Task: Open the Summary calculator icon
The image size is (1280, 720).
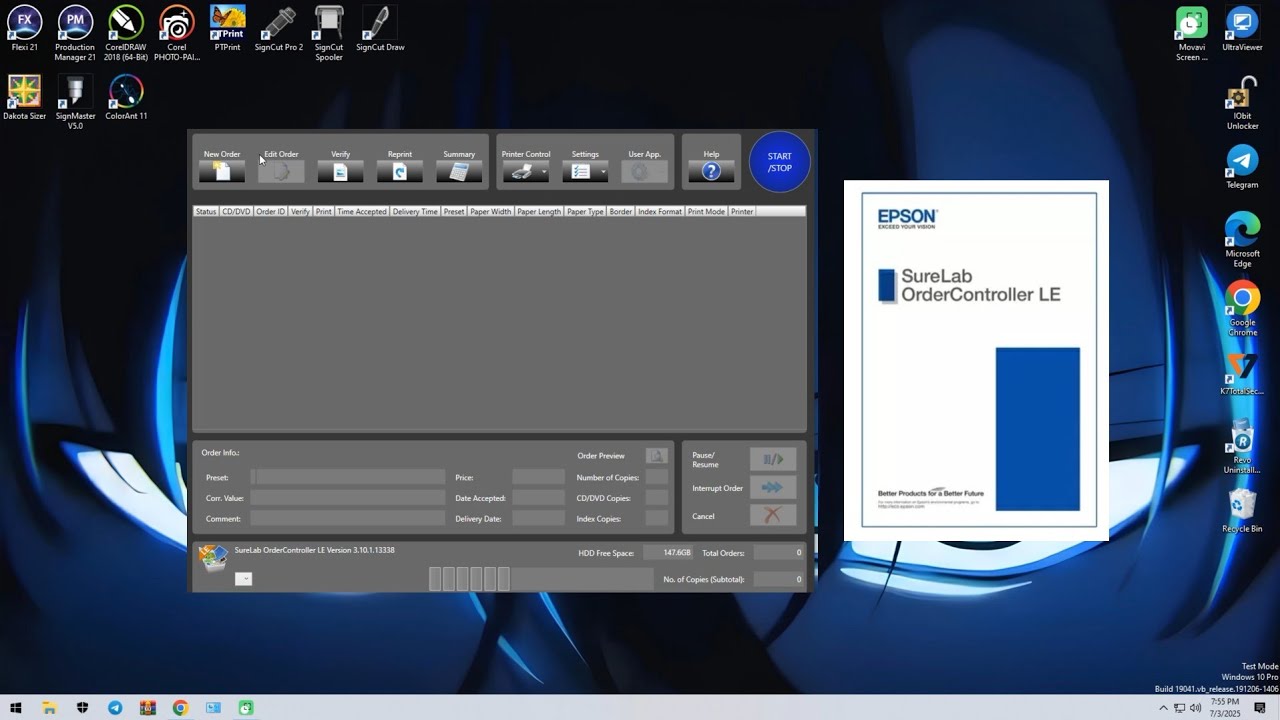Action: [459, 172]
